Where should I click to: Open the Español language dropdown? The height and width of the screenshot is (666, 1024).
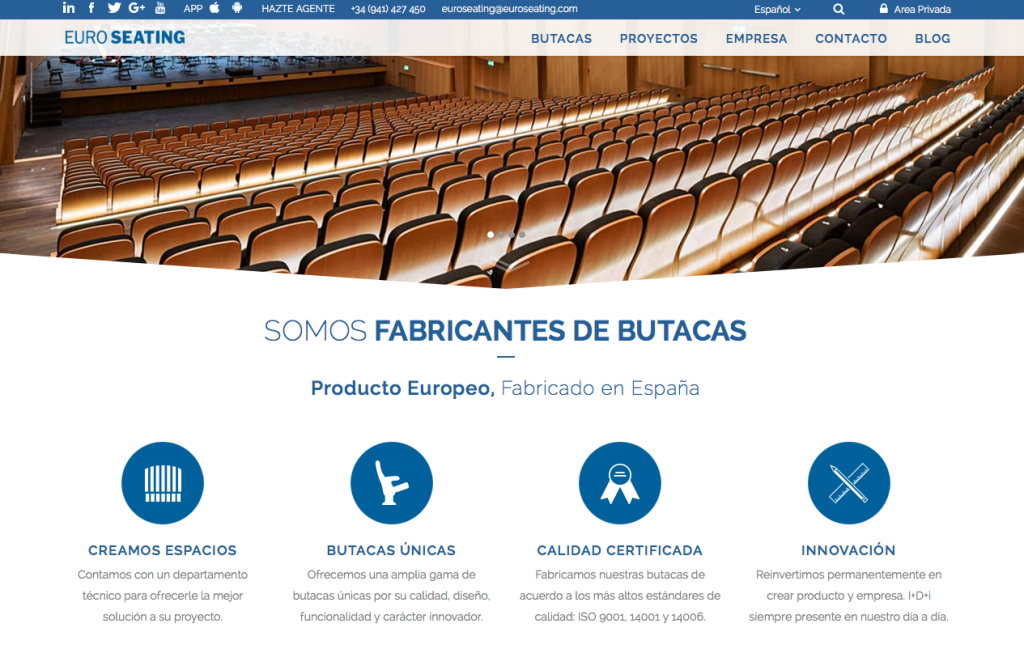click(774, 9)
